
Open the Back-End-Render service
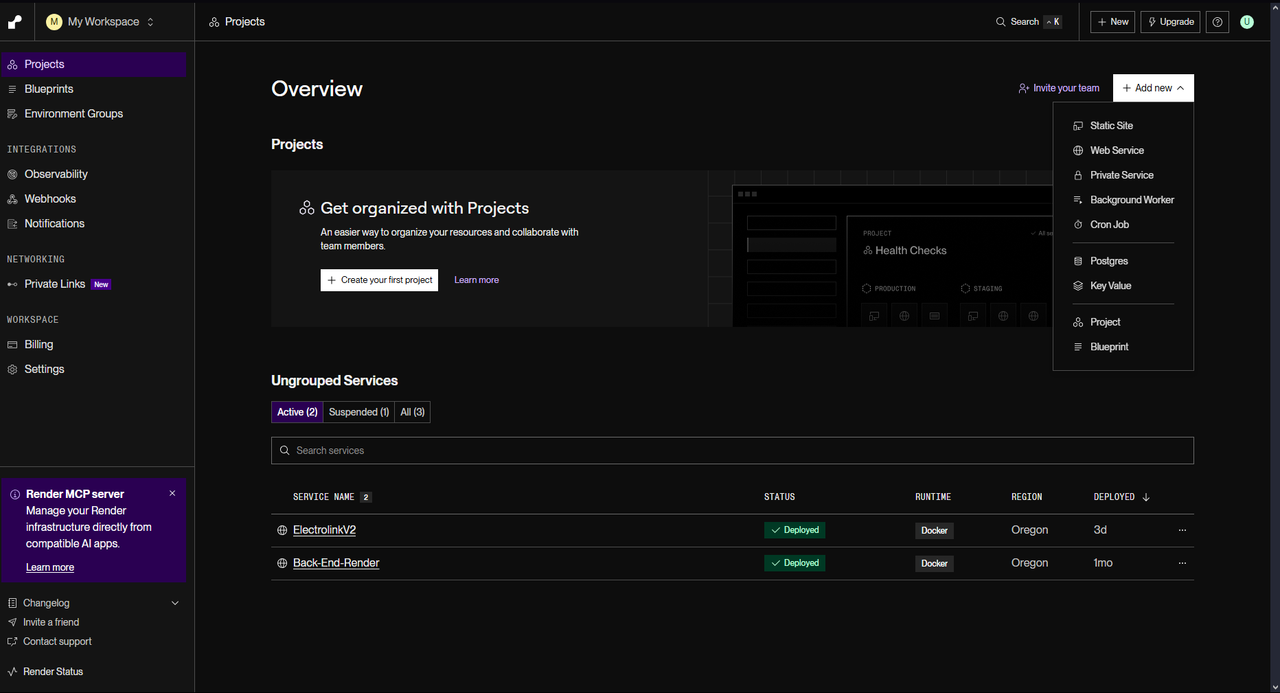(x=336, y=563)
